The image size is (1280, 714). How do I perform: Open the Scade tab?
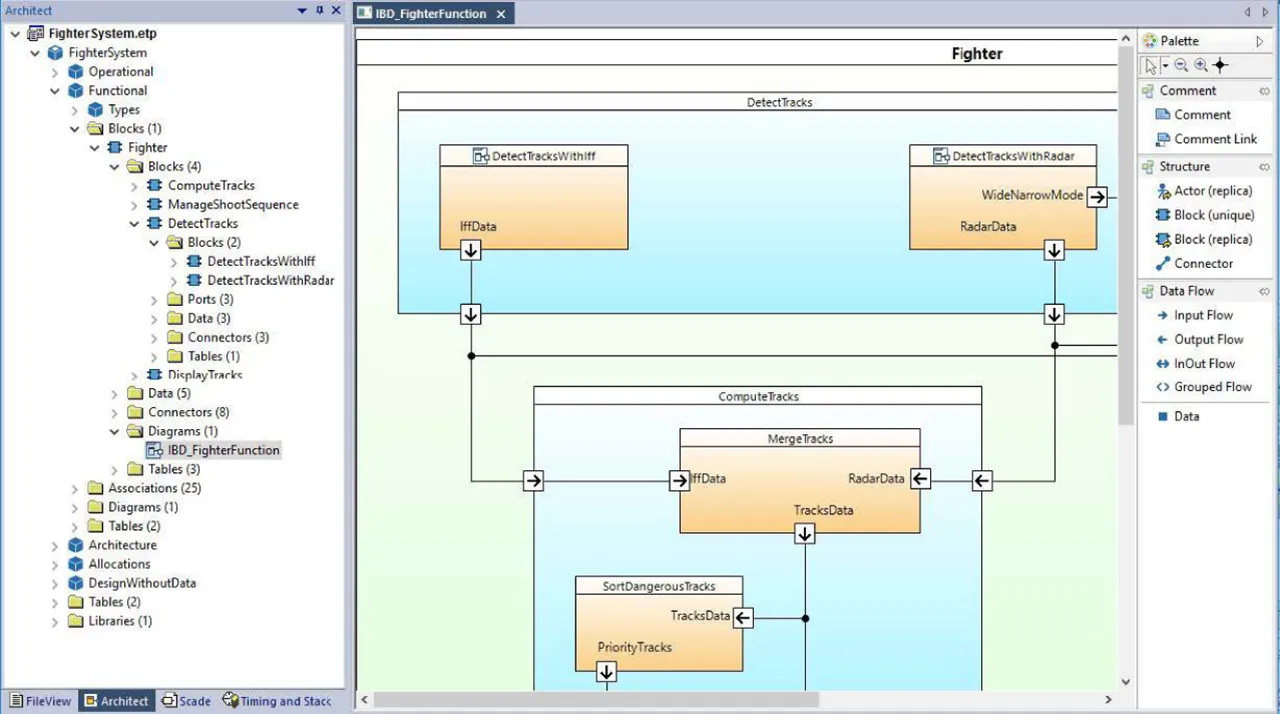[186, 701]
